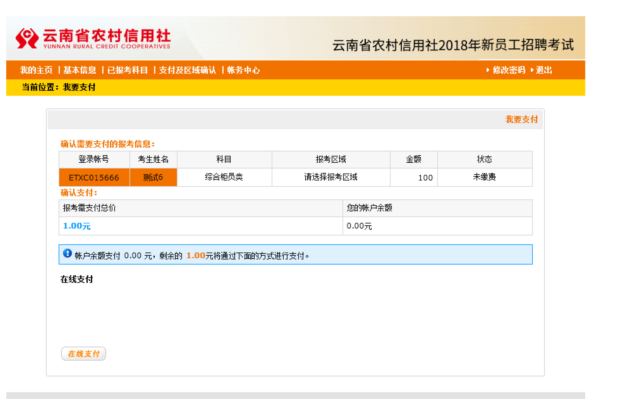Screen dimensions: 621x411
Task: Click the Yunnan Rural Credit Cooperatives logo
Action: click(93, 38)
